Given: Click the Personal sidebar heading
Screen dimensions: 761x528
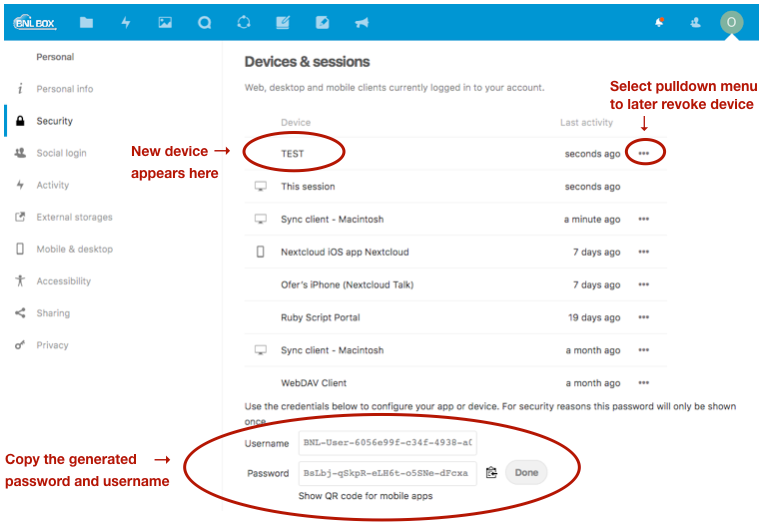Looking at the screenshot, I should click(55, 57).
